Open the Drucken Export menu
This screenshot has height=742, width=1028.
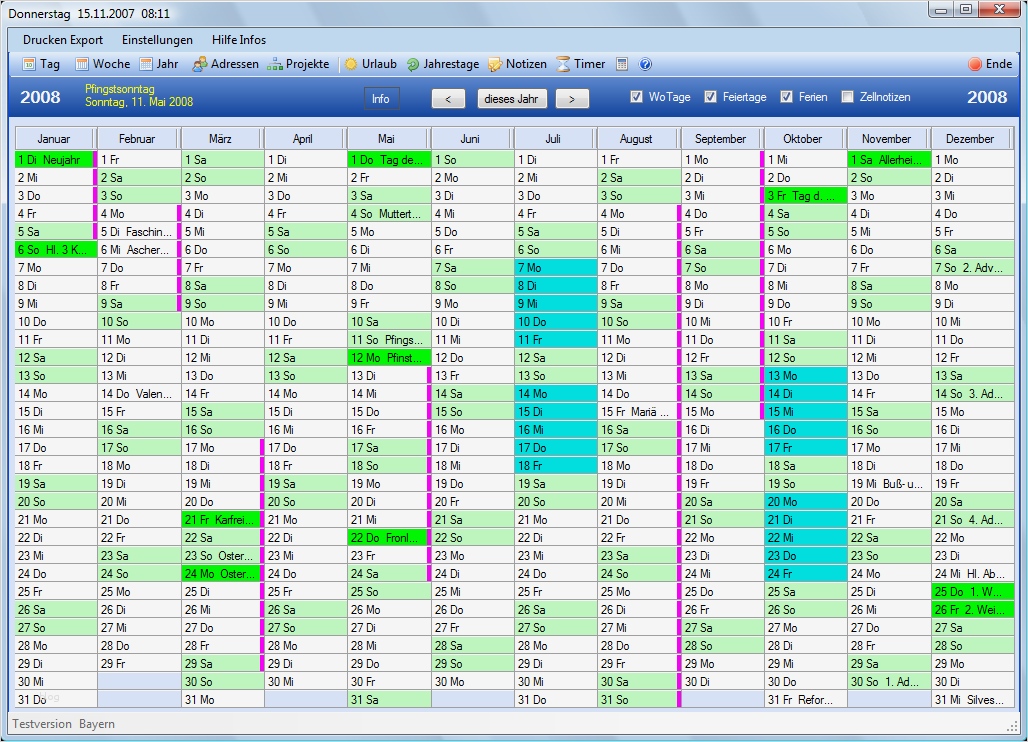(63, 39)
